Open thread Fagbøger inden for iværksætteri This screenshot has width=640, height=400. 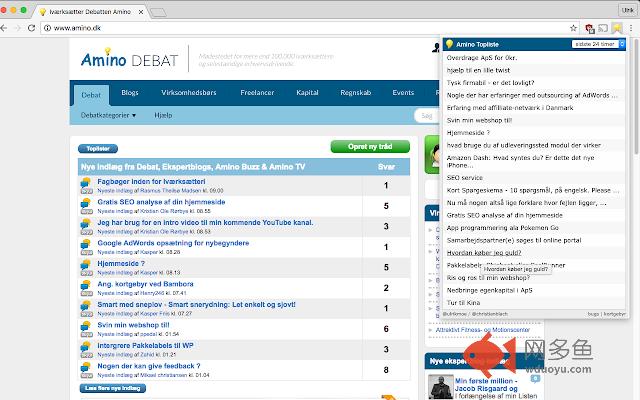click(x=151, y=182)
